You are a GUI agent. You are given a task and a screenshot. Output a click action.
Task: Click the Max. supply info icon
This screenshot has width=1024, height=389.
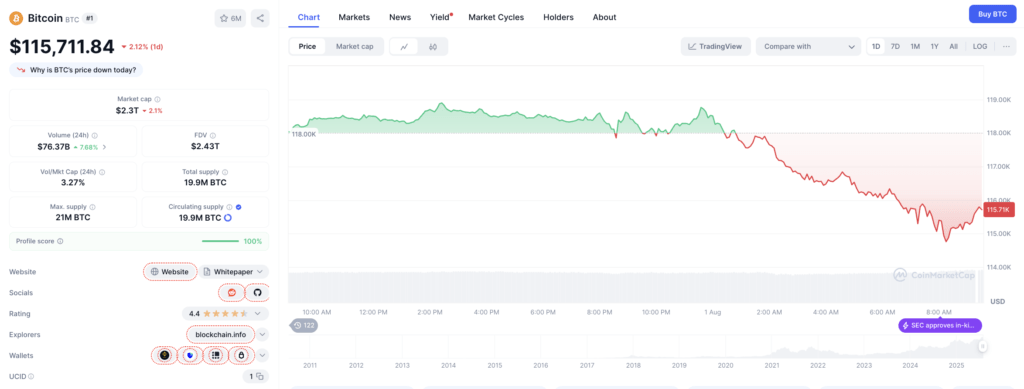coord(92,207)
